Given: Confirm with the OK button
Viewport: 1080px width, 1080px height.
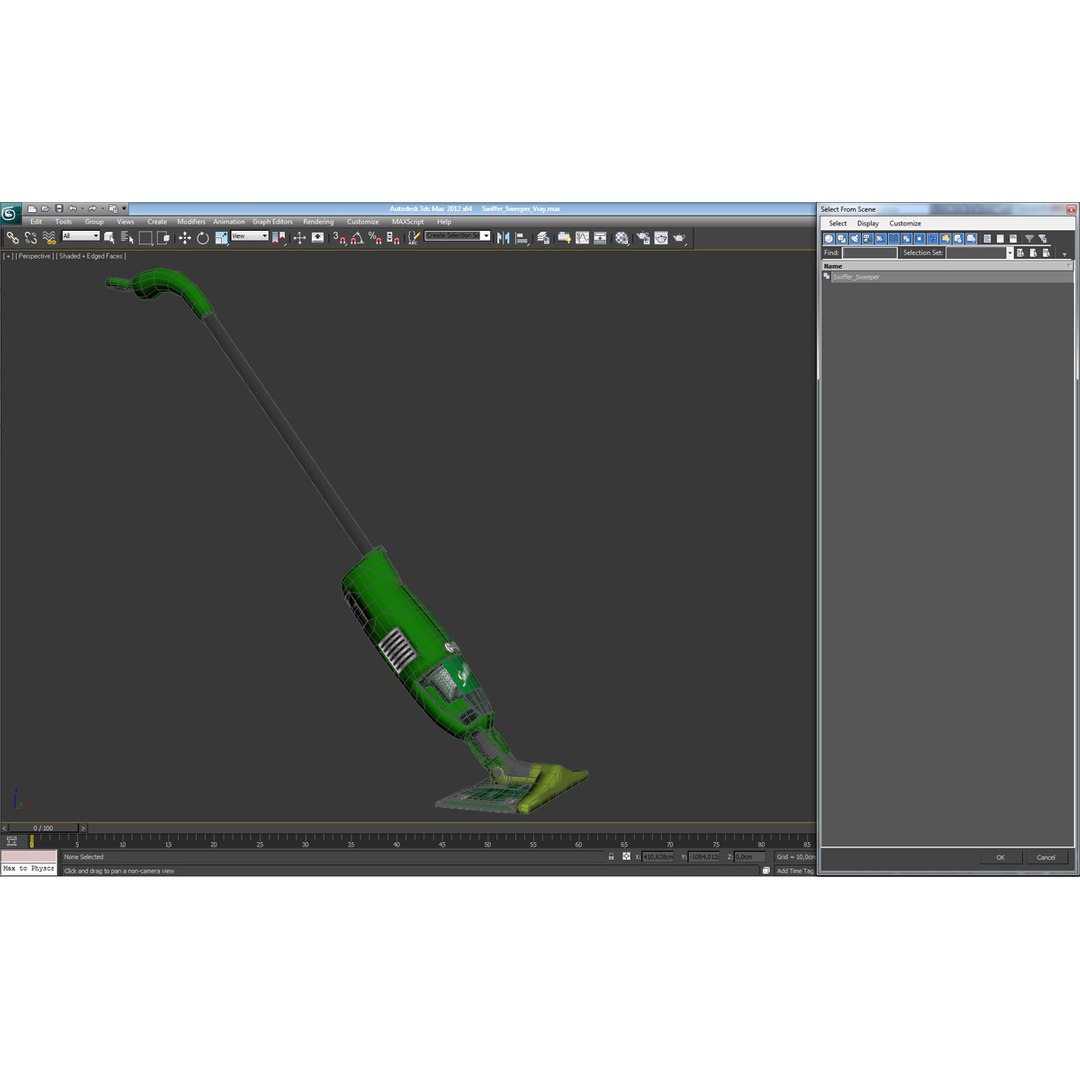Looking at the screenshot, I should [1000, 858].
